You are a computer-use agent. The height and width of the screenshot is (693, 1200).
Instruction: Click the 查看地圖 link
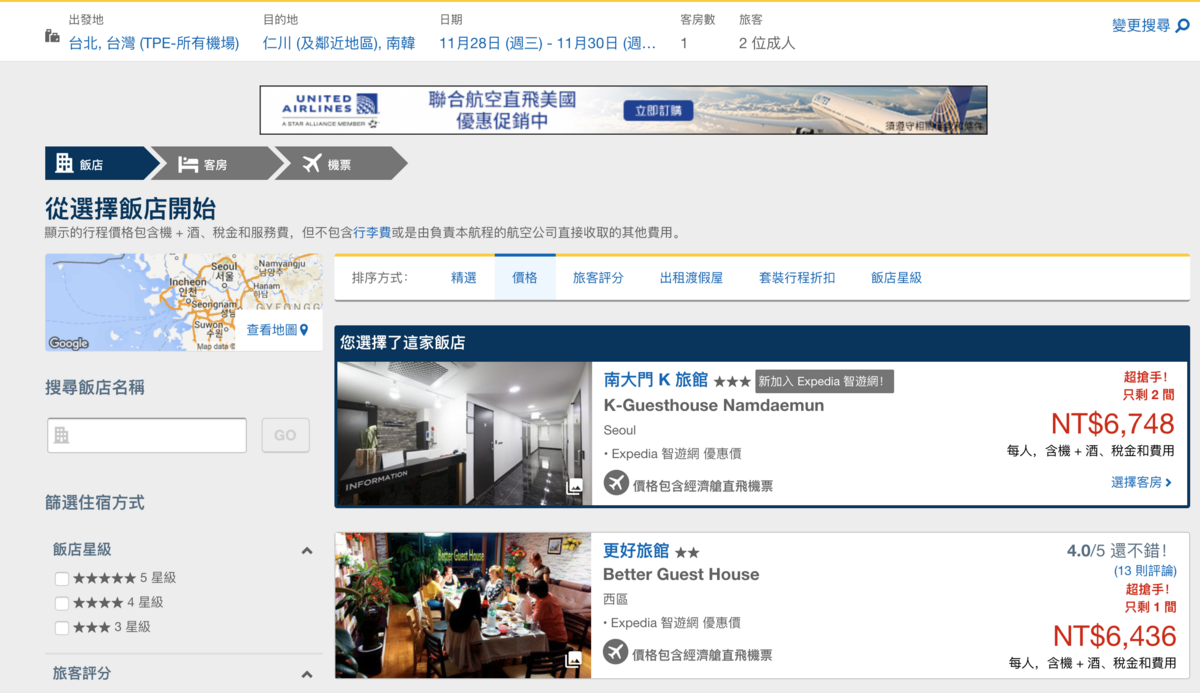pyautogui.click(x=272, y=330)
